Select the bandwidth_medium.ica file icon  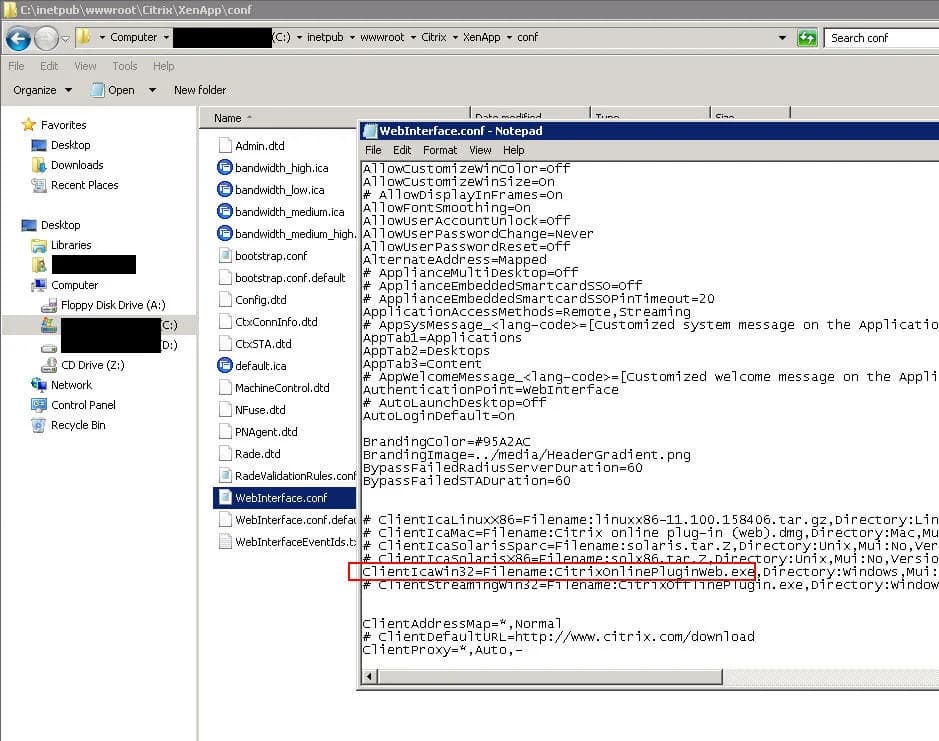click(225, 211)
